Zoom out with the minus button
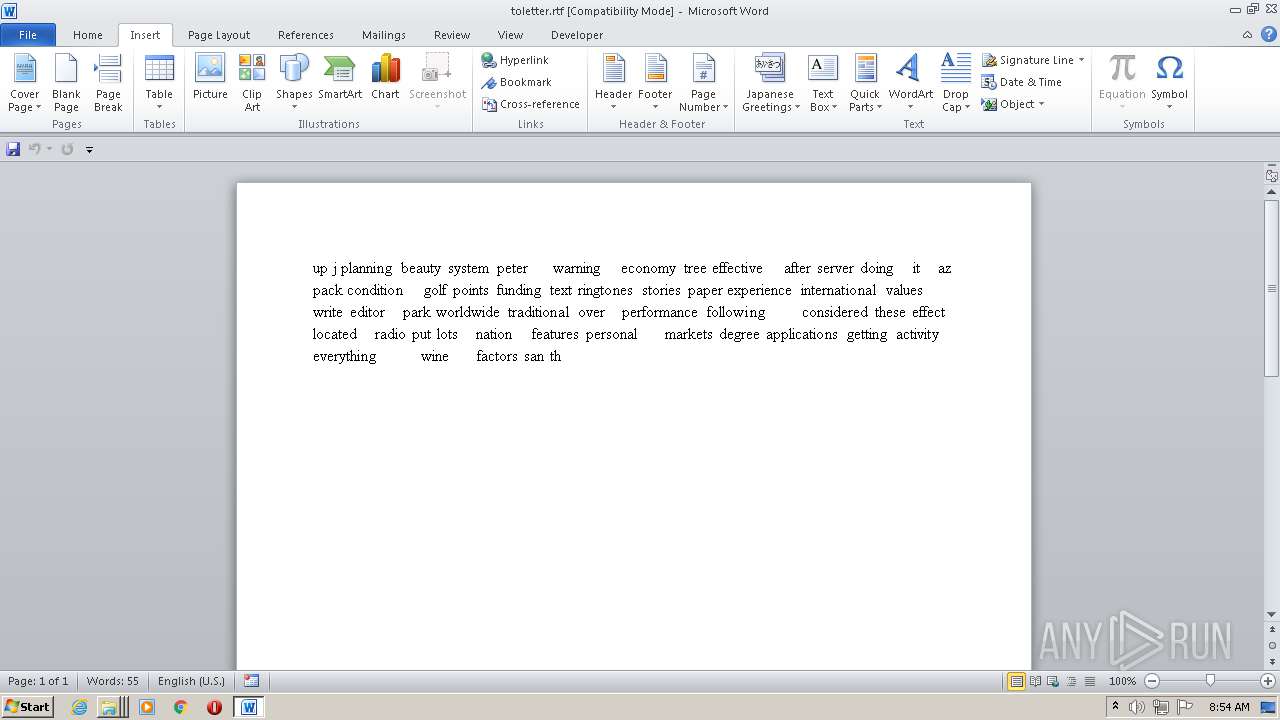Screen dimensions: 1280x720 click(1151, 681)
